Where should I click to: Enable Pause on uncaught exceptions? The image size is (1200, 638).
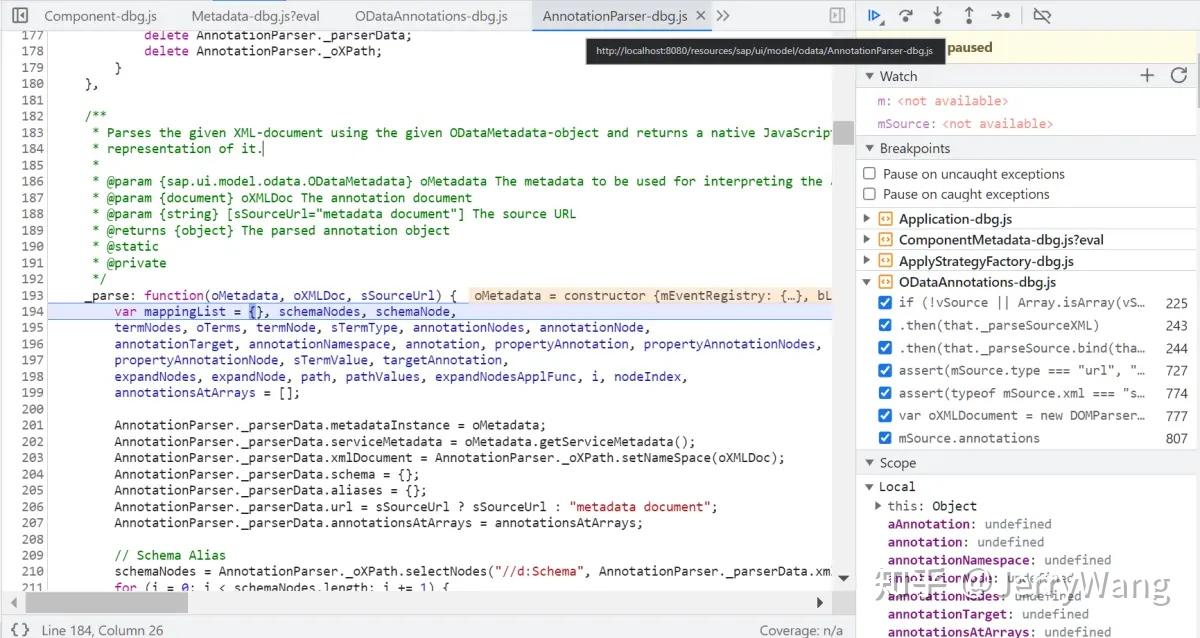869,172
